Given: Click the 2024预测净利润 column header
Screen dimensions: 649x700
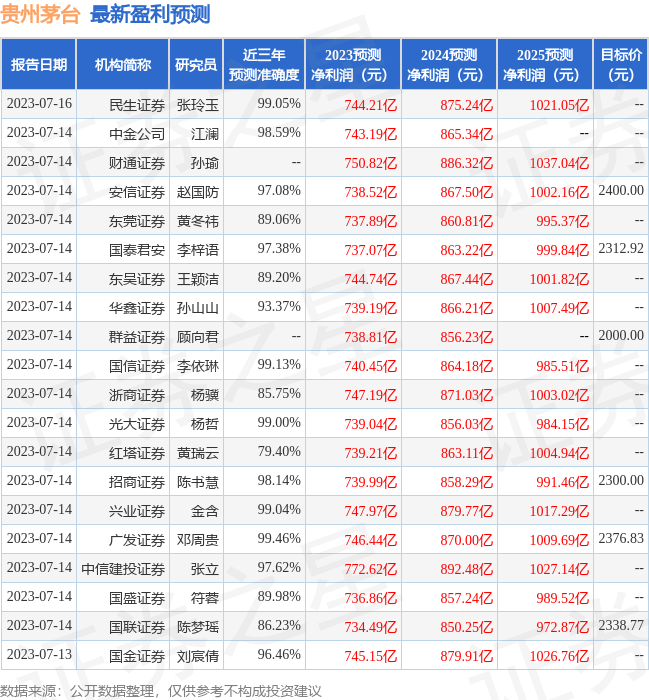Looking at the screenshot, I should pos(449,65).
